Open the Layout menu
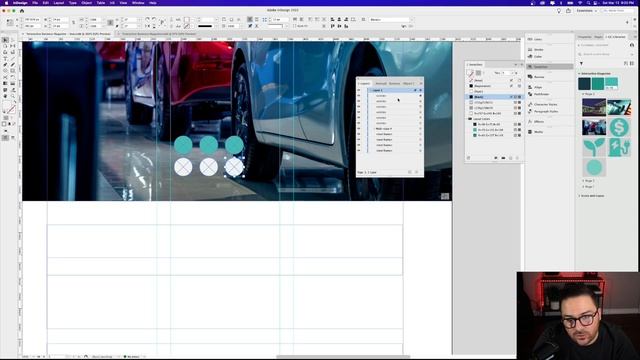This screenshot has height=360, width=640. pos(59,2)
